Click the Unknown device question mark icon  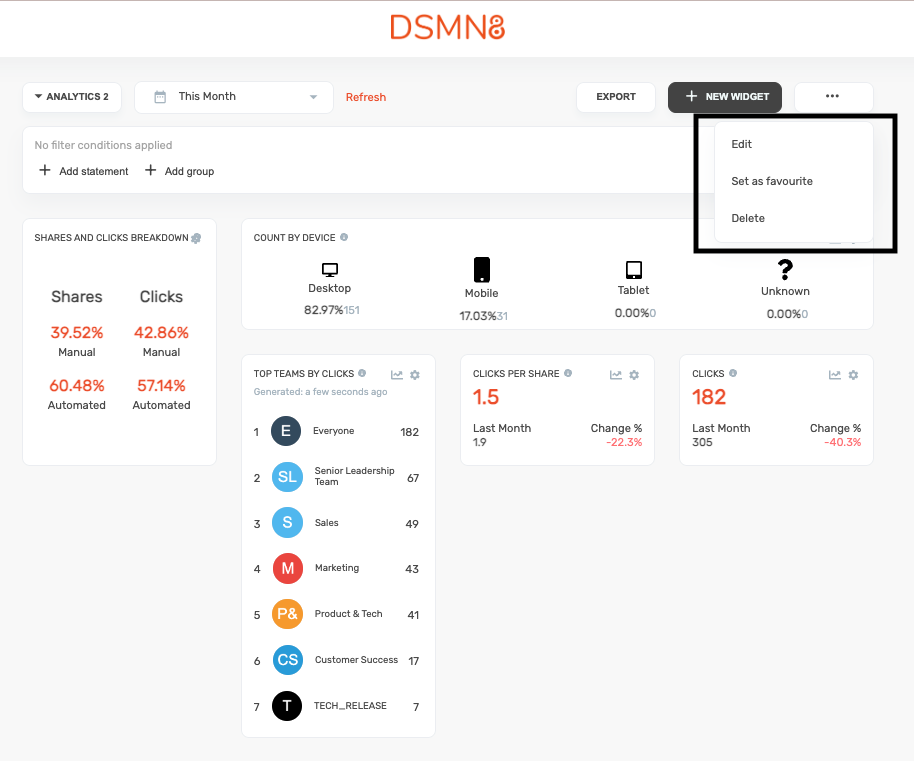pyautogui.click(x=785, y=270)
